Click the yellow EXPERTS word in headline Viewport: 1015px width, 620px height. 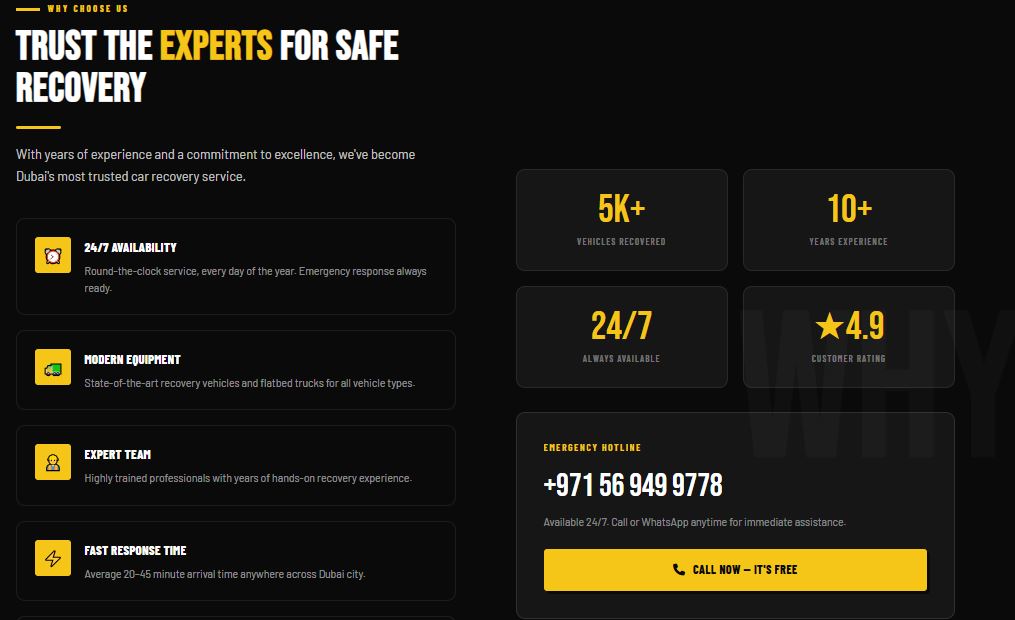coord(216,45)
